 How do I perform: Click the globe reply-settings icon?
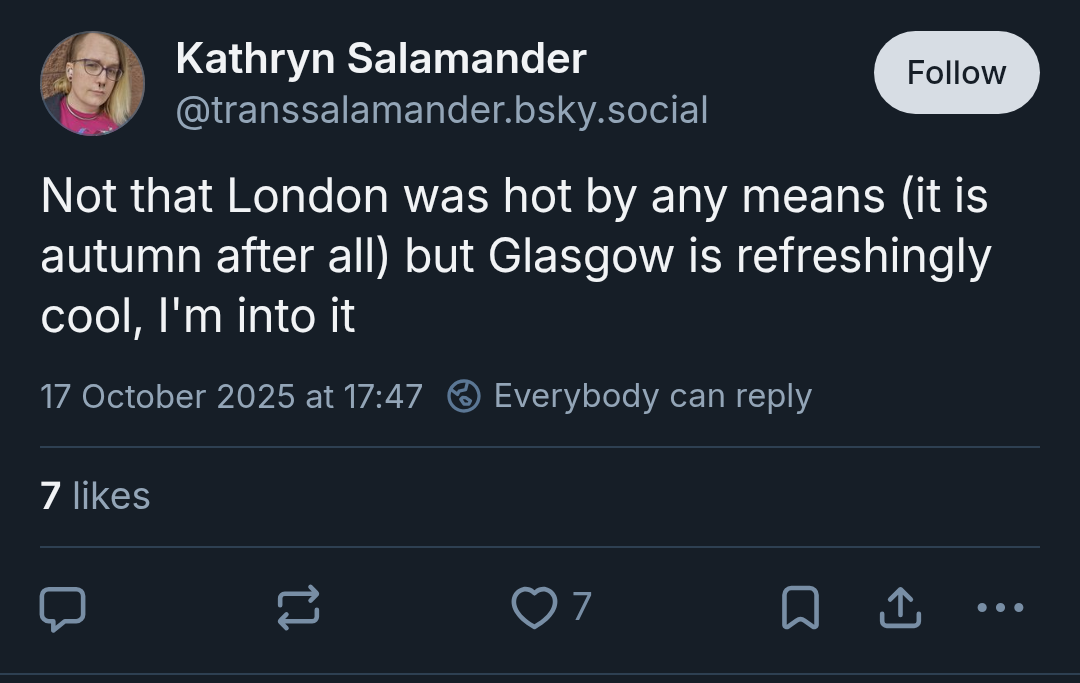pyautogui.click(x=464, y=396)
